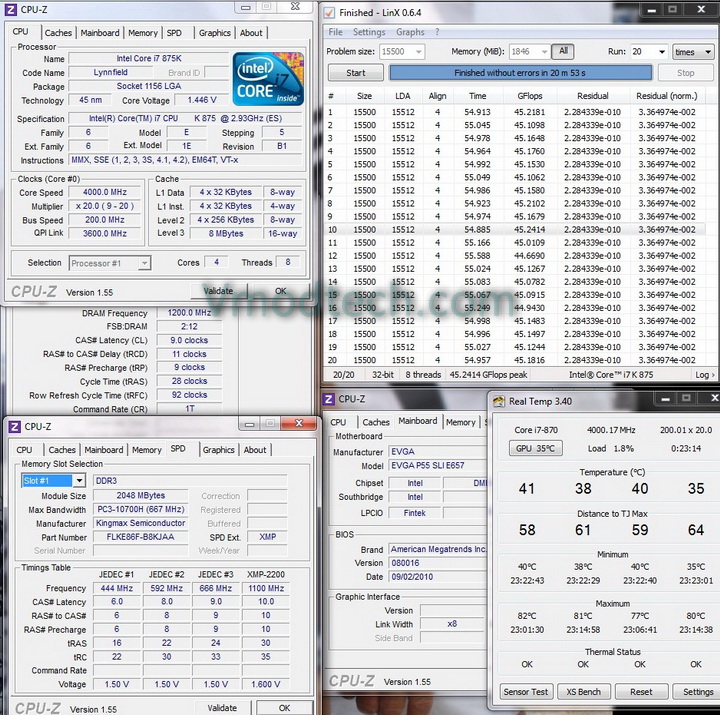This screenshot has width=720, height=715.
Task: Click the Stop button in LinX
Action: click(685, 73)
